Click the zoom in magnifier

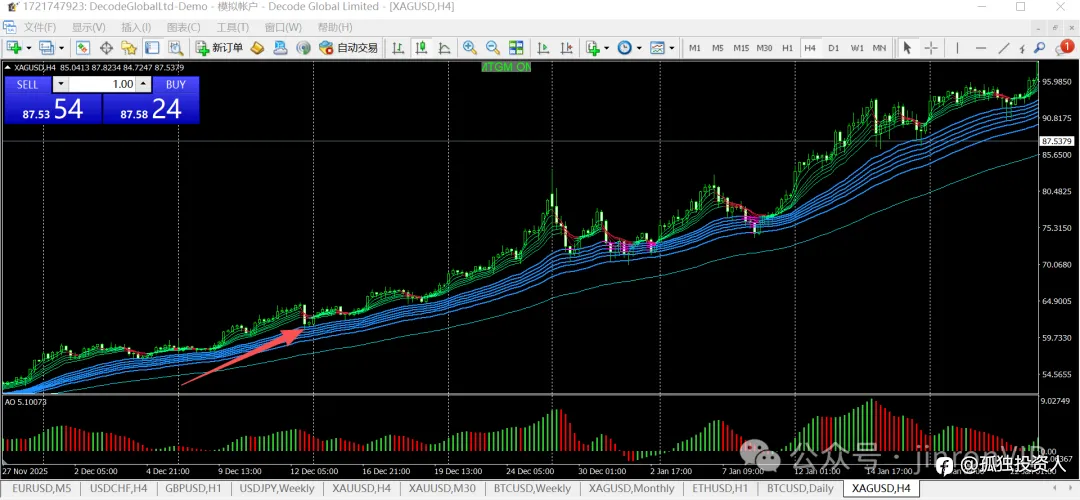tap(470, 48)
